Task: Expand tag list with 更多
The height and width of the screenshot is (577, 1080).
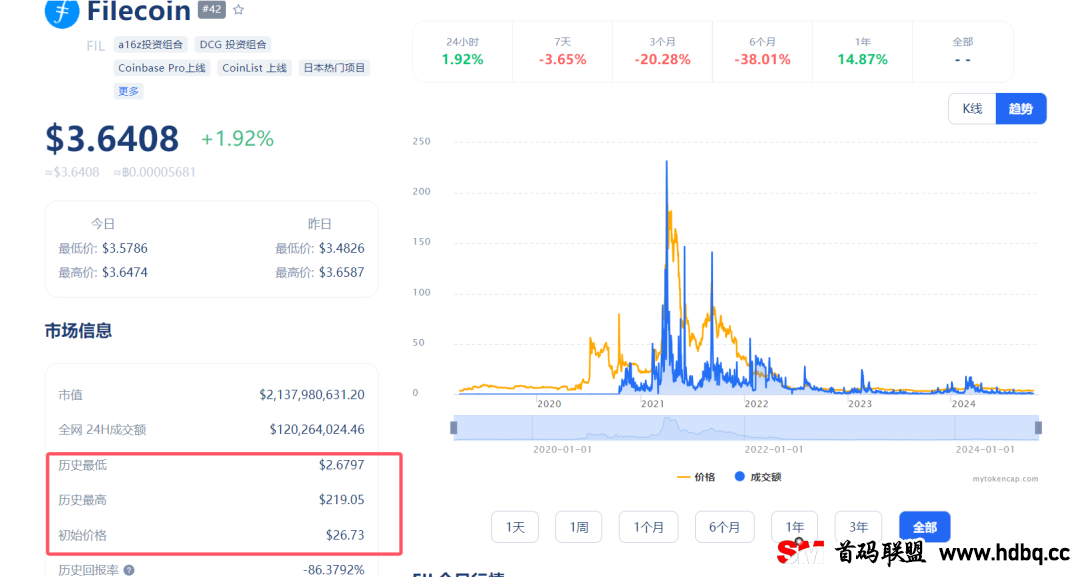Action: click(128, 91)
